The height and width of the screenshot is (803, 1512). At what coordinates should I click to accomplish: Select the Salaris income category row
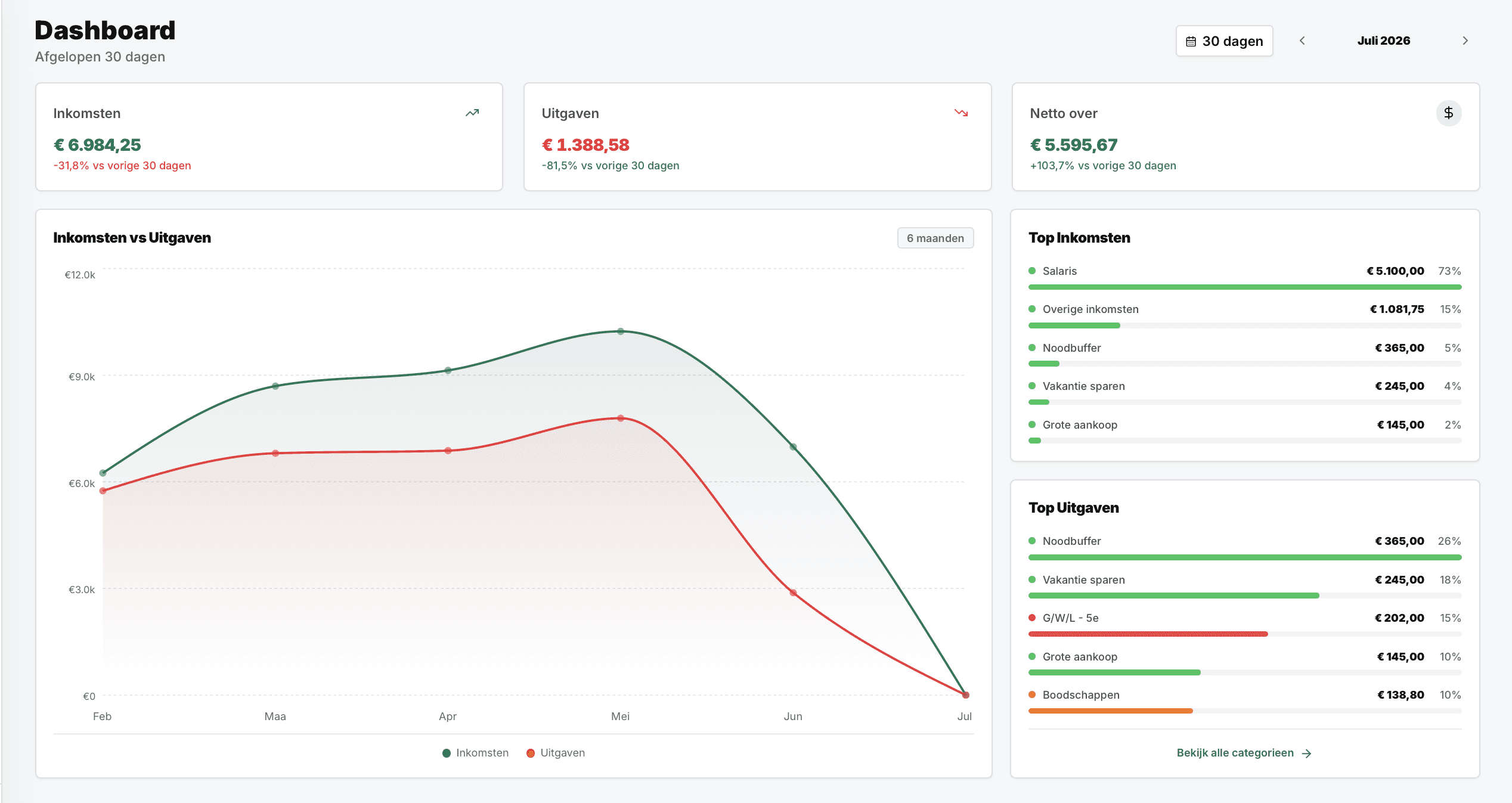tap(1245, 278)
